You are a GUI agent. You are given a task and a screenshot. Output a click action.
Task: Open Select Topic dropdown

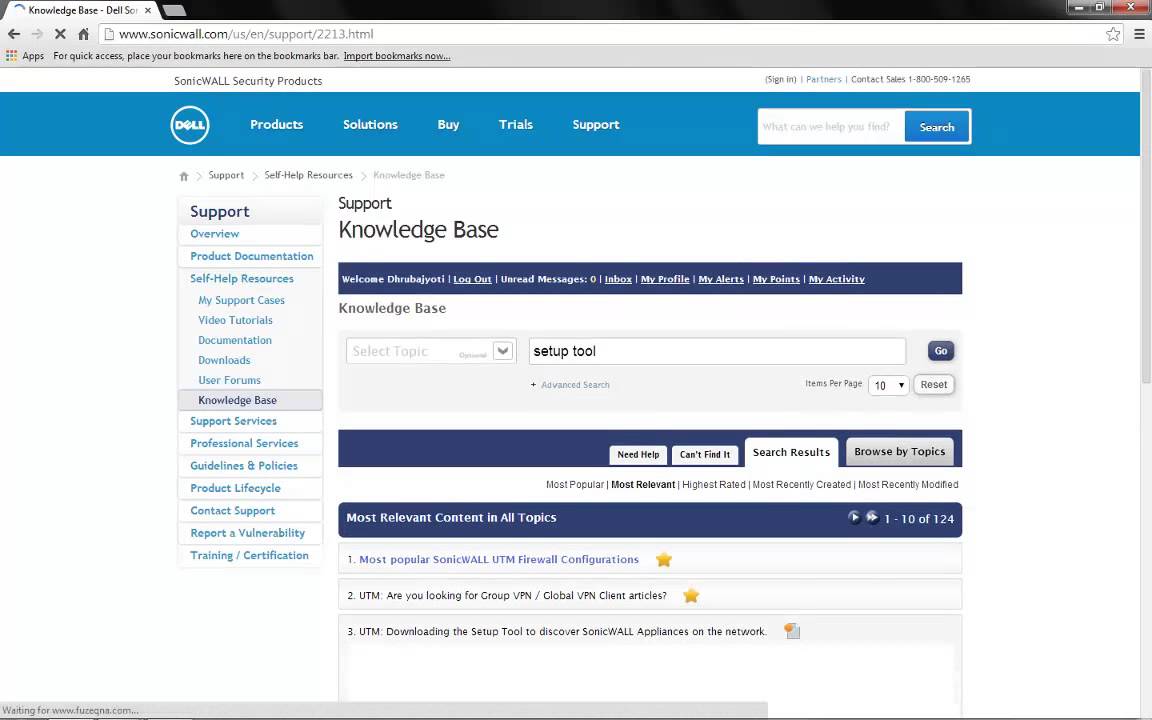(431, 351)
